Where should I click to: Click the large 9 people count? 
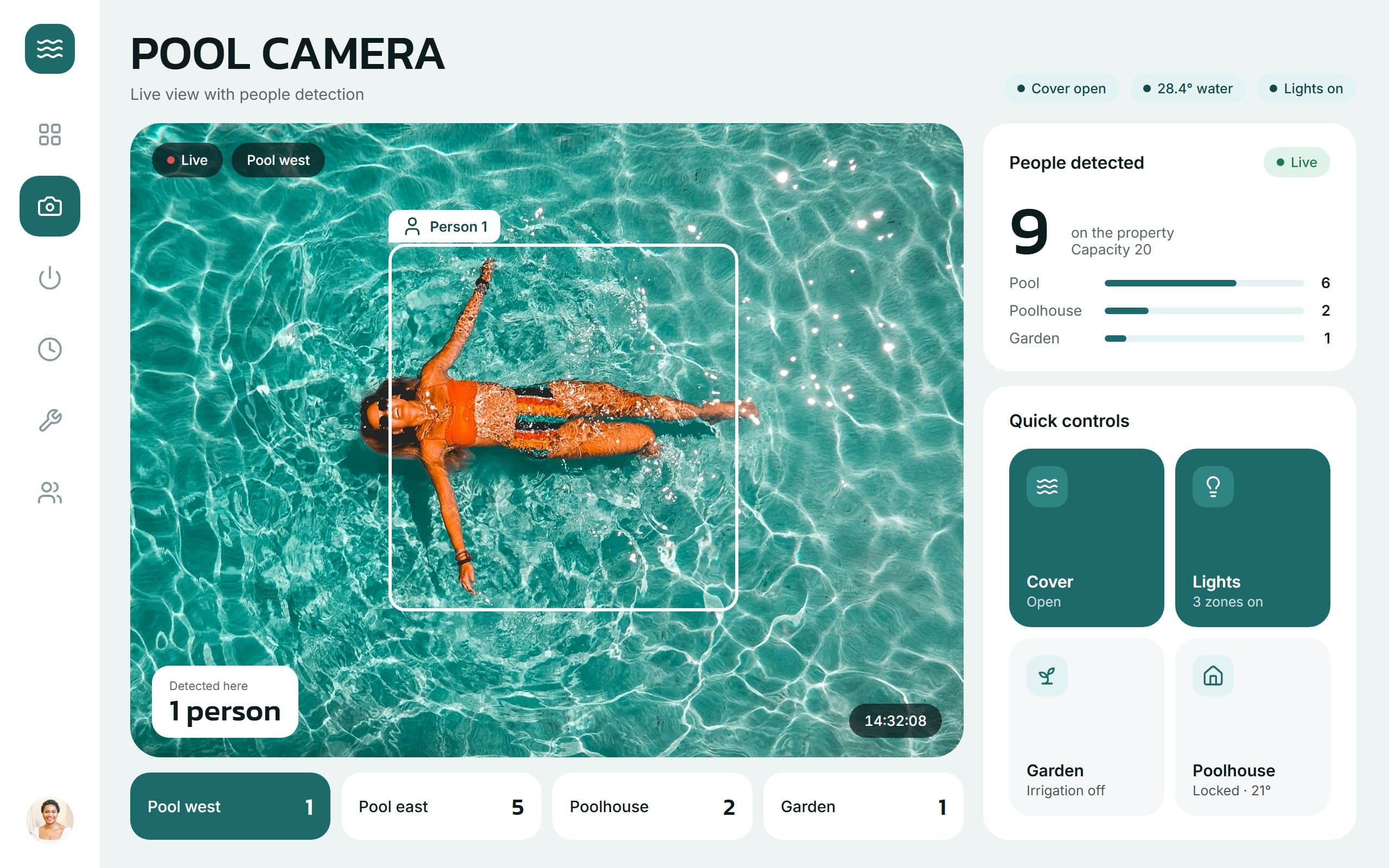(x=1029, y=232)
